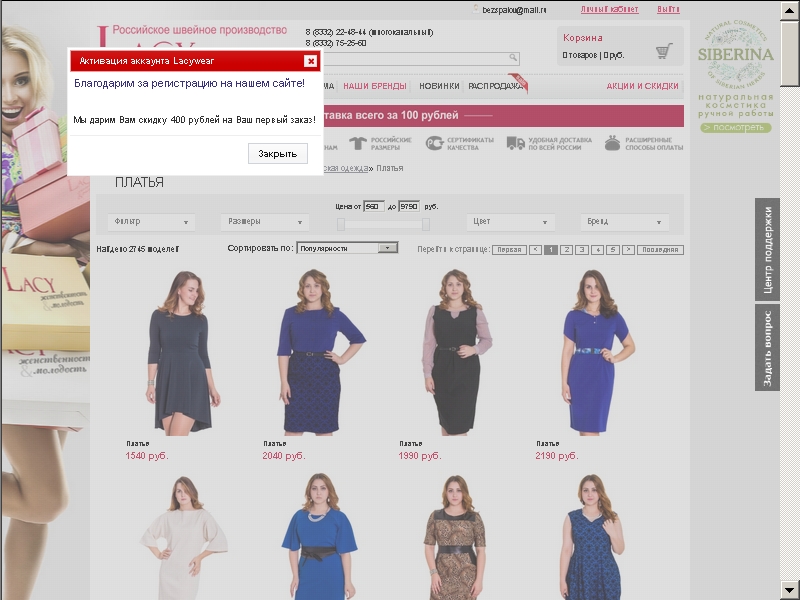Click the delivery truck icon
The width and height of the screenshot is (800, 600).
point(515,143)
